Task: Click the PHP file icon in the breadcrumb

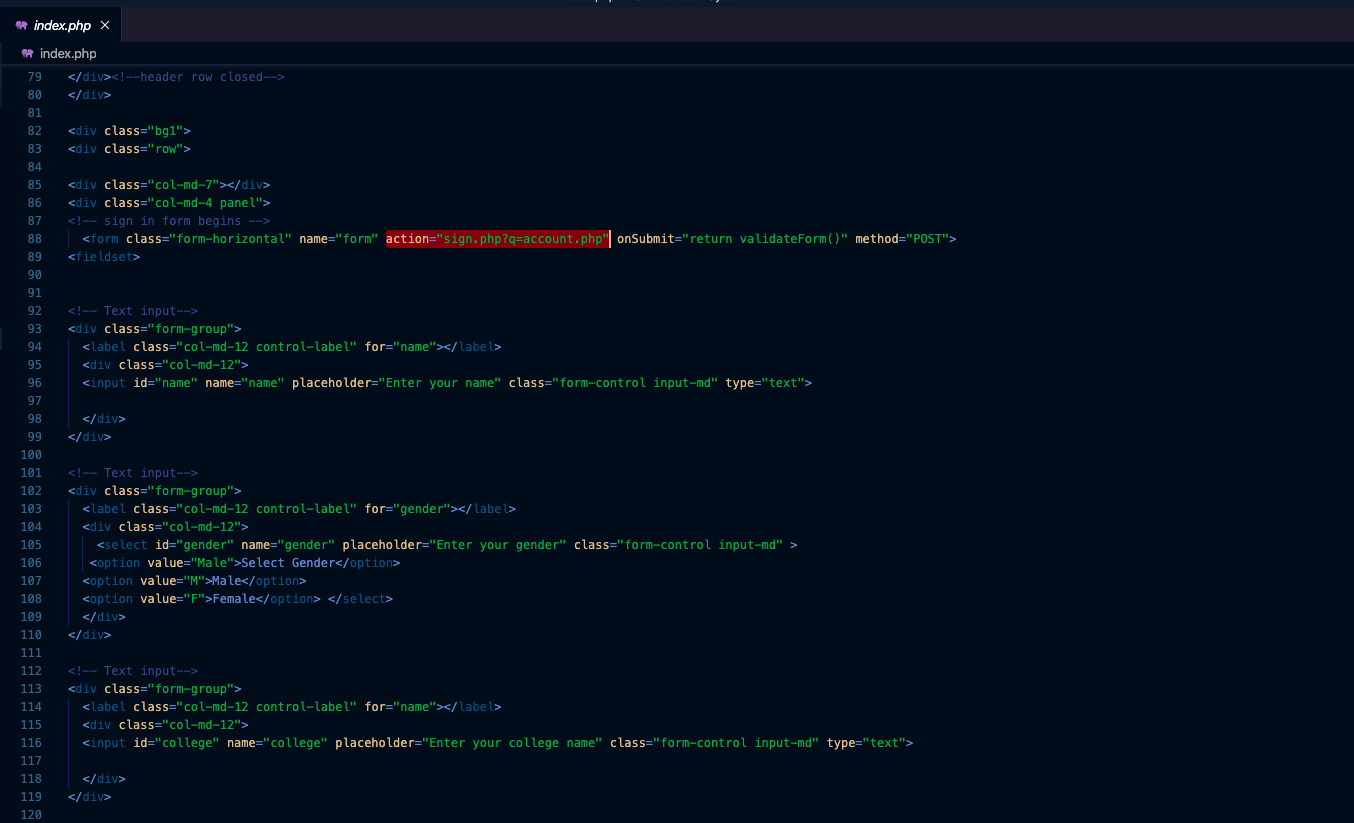Action: coord(28,53)
